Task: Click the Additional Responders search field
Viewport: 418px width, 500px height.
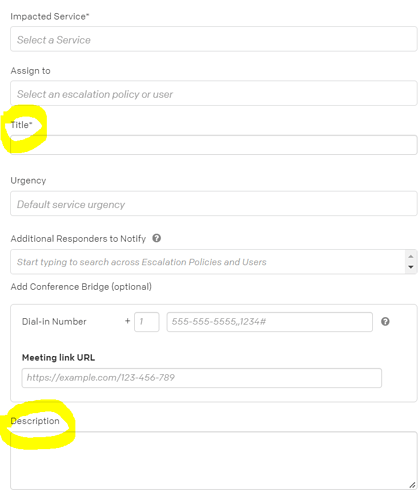Action: point(208,262)
